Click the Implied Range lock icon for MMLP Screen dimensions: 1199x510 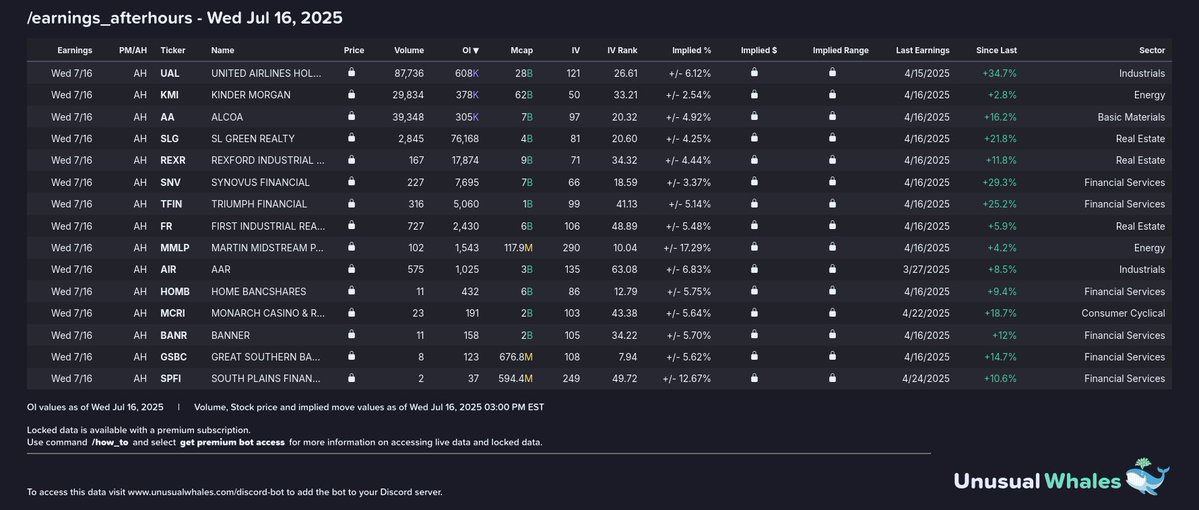point(832,247)
